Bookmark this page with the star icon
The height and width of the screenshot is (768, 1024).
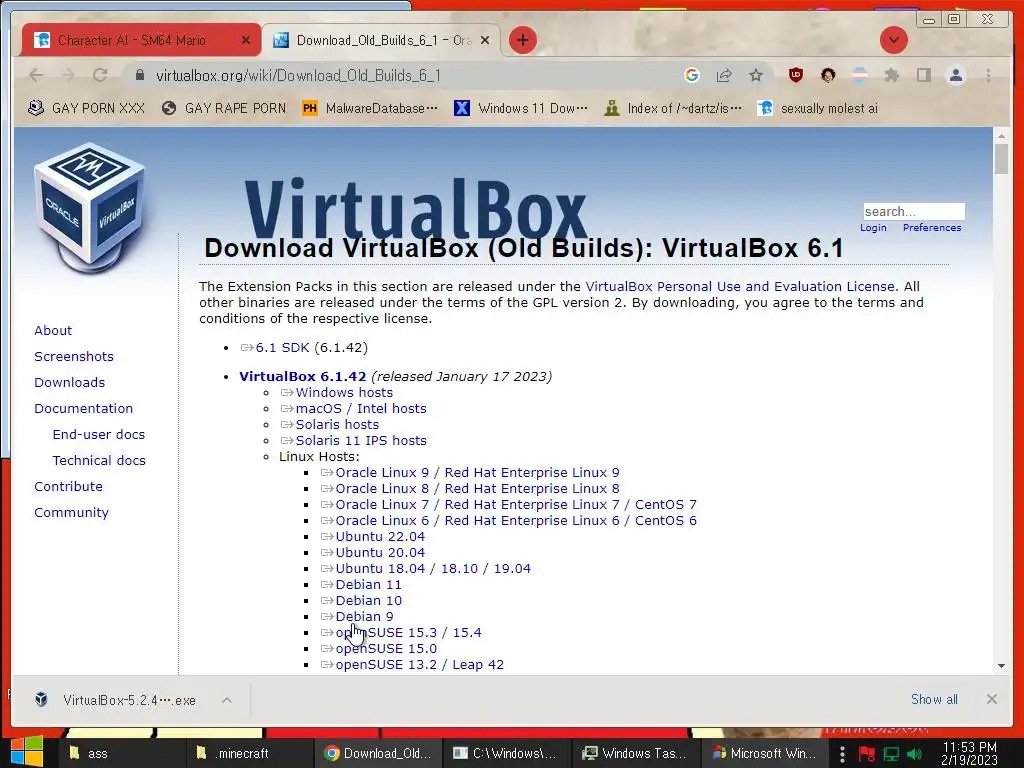coord(756,76)
